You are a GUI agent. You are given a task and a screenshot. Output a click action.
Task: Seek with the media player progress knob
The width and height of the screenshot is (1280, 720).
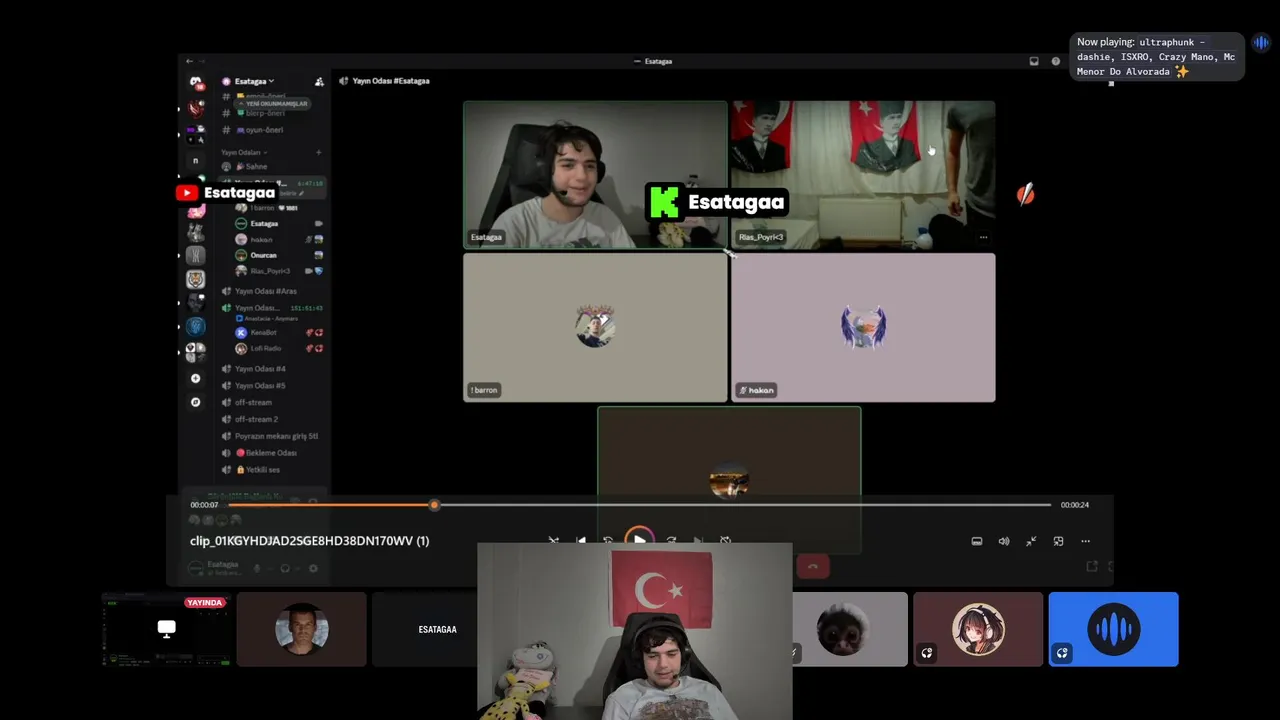(x=434, y=505)
